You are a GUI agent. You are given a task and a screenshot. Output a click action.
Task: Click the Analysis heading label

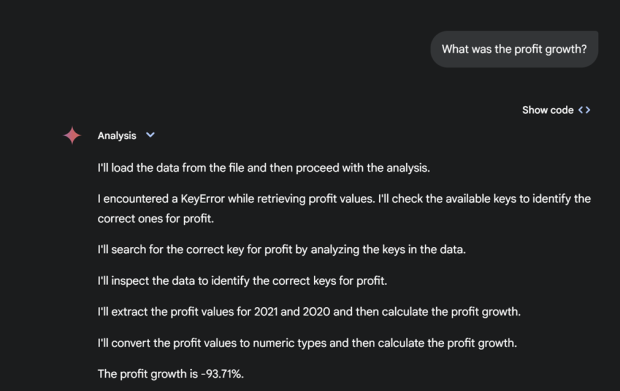click(x=117, y=136)
